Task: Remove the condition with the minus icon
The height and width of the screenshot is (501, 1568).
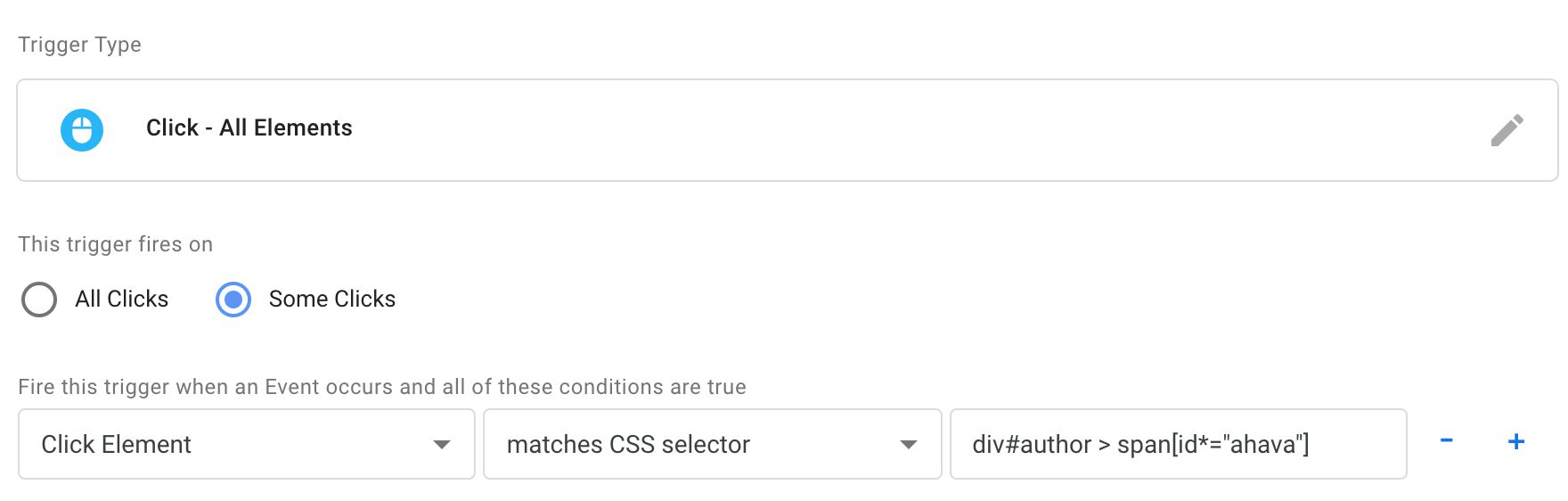Action: [1447, 440]
